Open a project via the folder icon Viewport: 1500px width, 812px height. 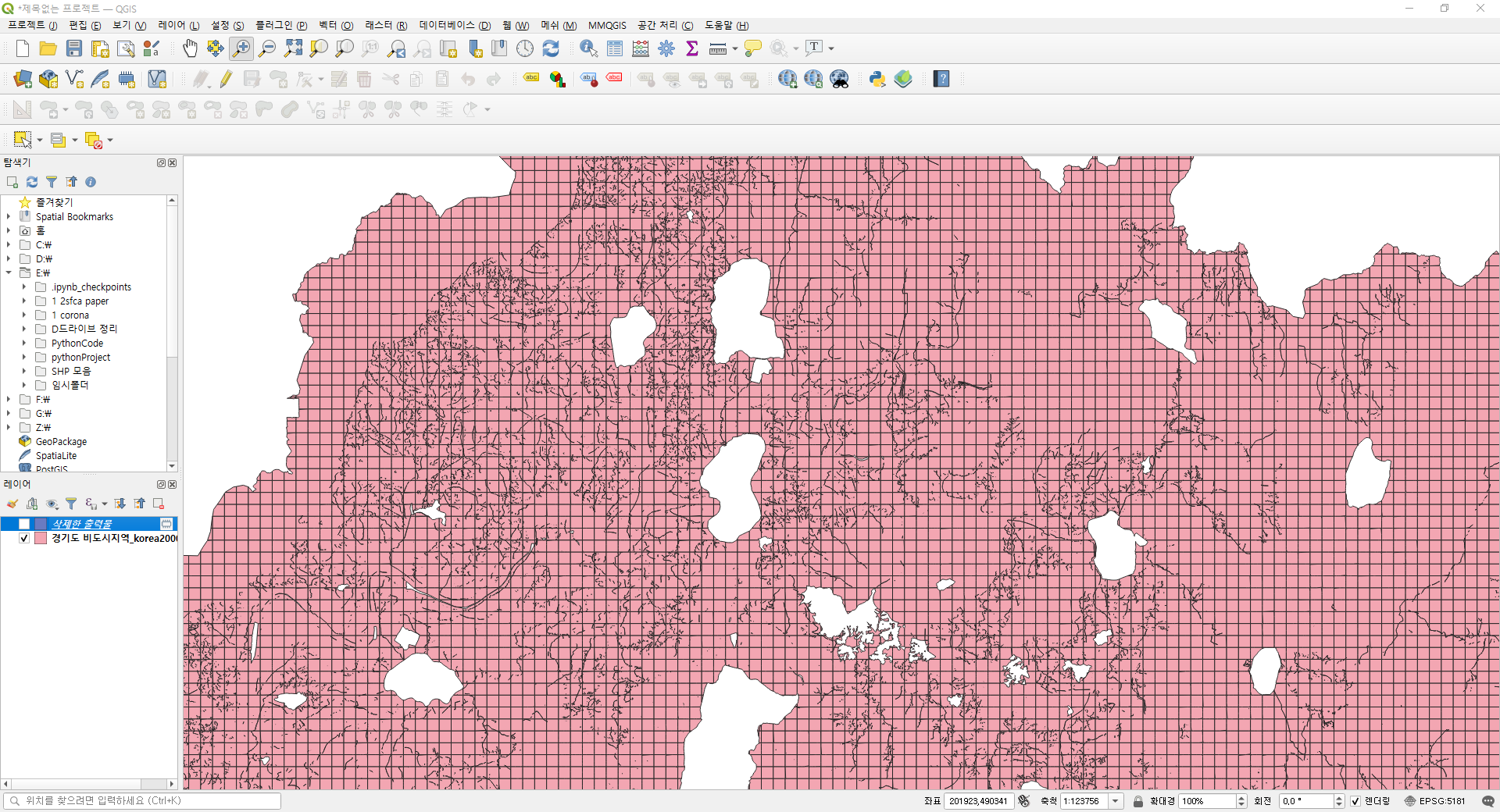pos(48,48)
